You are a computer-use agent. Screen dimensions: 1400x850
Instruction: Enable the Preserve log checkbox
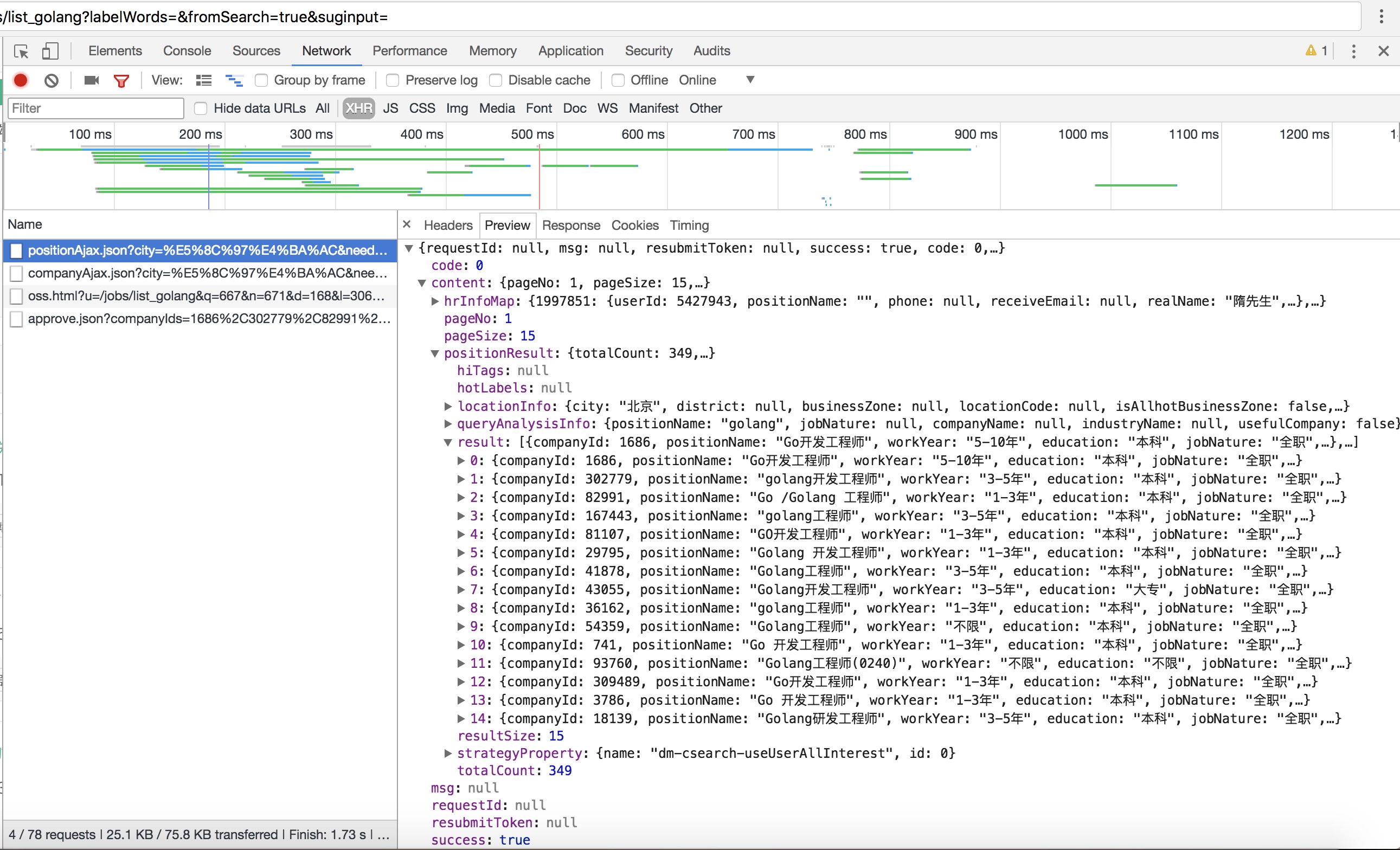393,80
